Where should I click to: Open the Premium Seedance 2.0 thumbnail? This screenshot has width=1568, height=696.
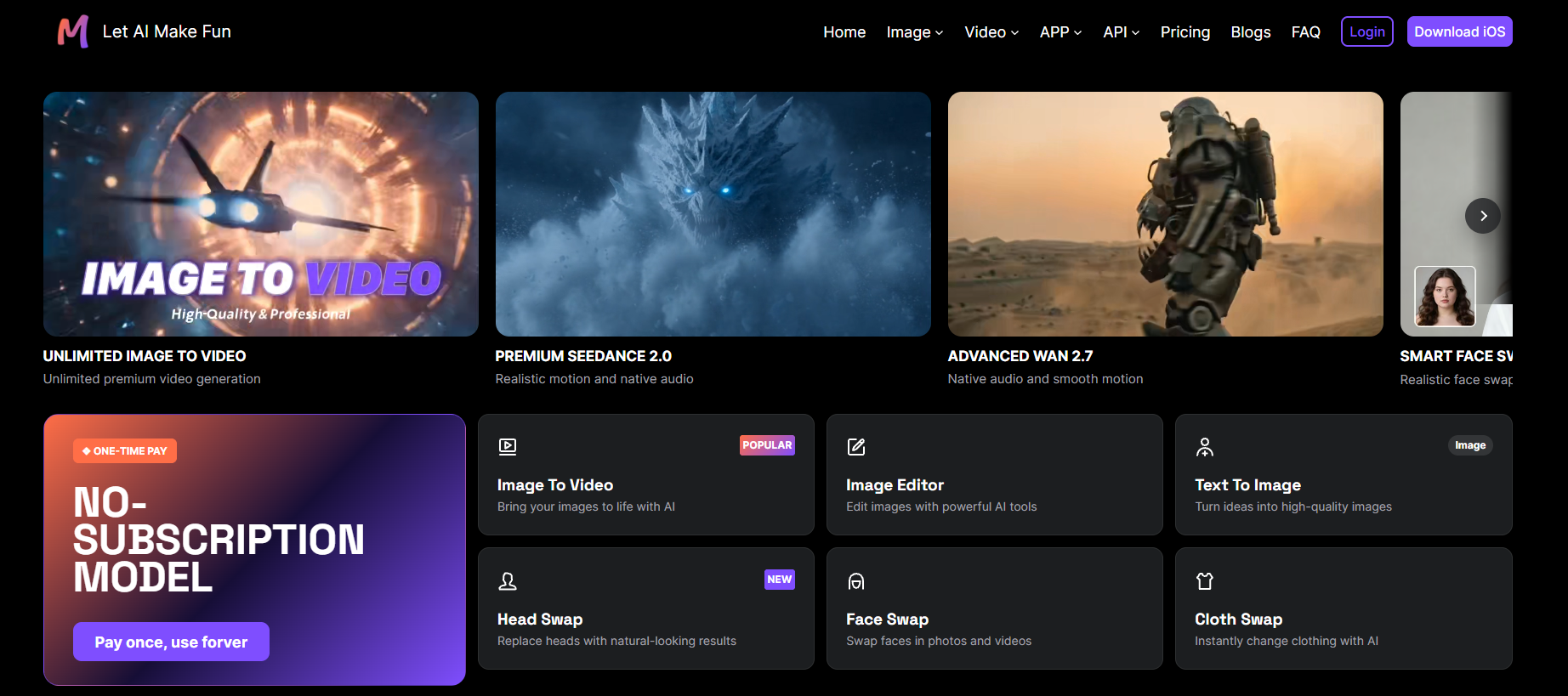coord(713,214)
